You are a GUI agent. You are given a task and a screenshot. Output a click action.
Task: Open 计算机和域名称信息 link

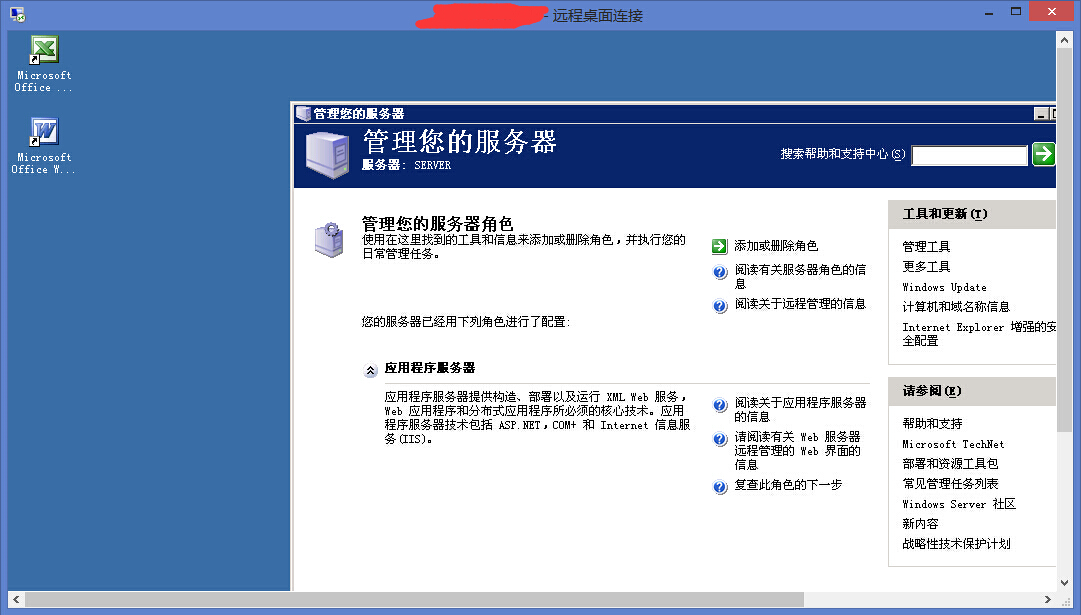tap(956, 306)
